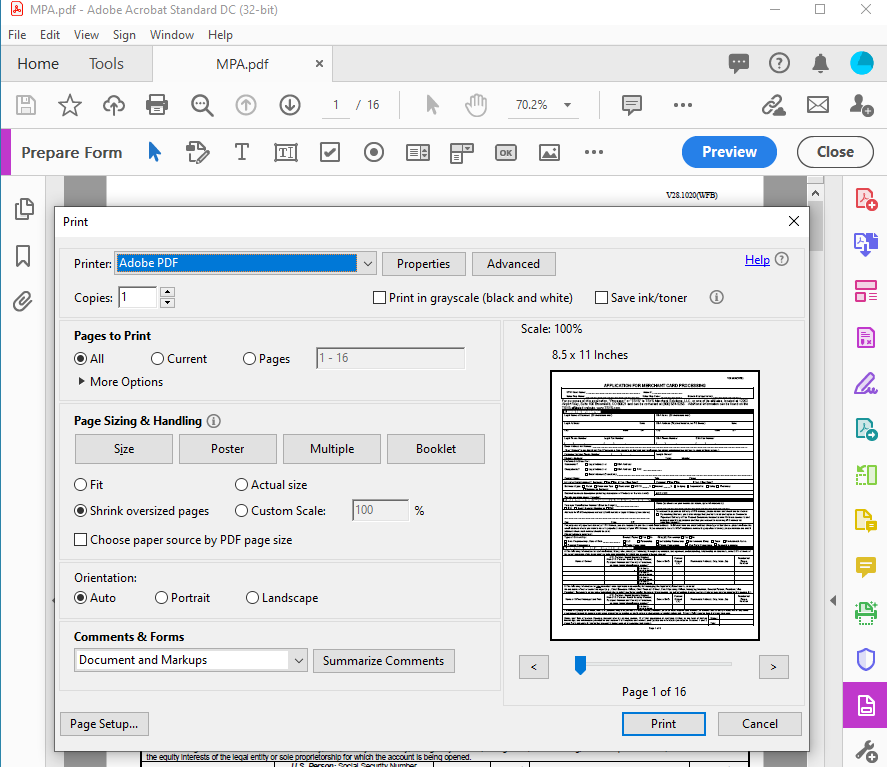Switch to the Tools tab

(106, 64)
